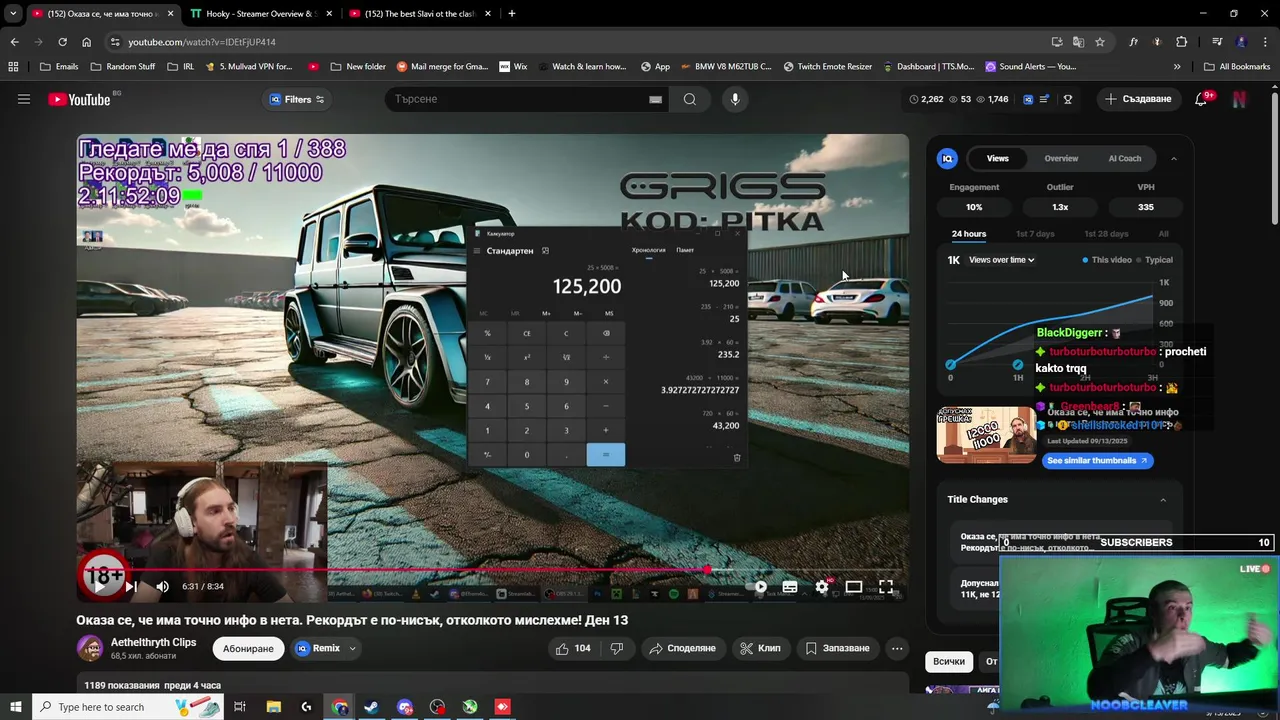
Task: Collapse the vidIQ Views panel
Action: point(1174,158)
